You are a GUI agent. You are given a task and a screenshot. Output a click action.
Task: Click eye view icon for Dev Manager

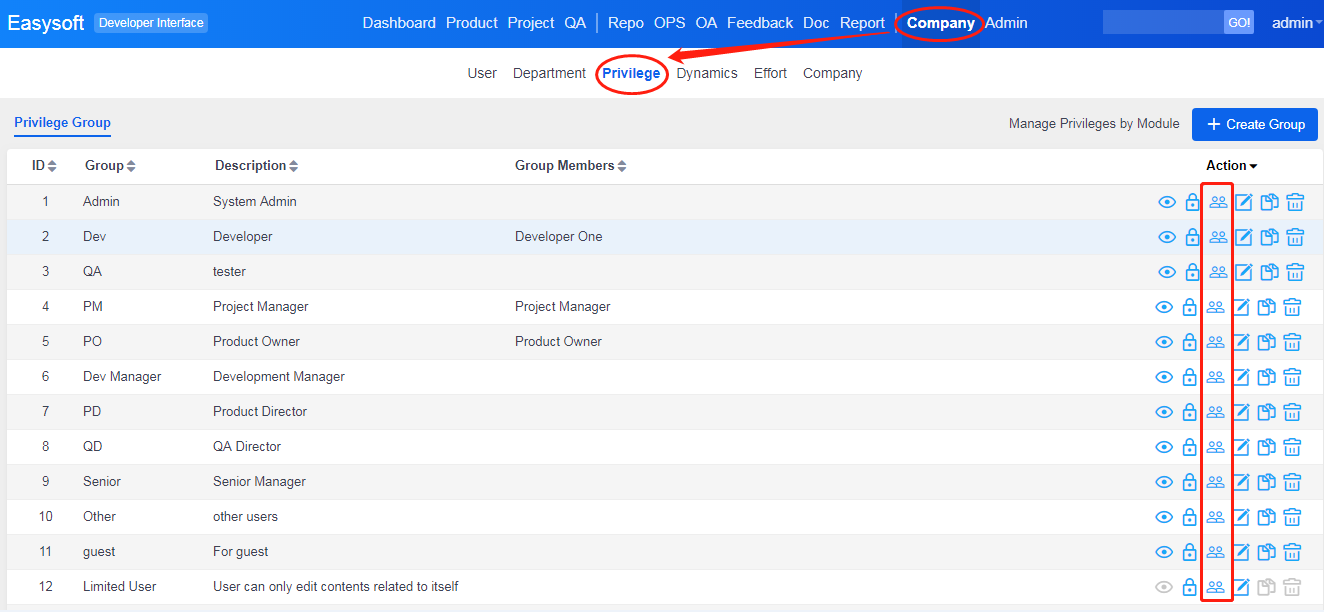click(1164, 377)
